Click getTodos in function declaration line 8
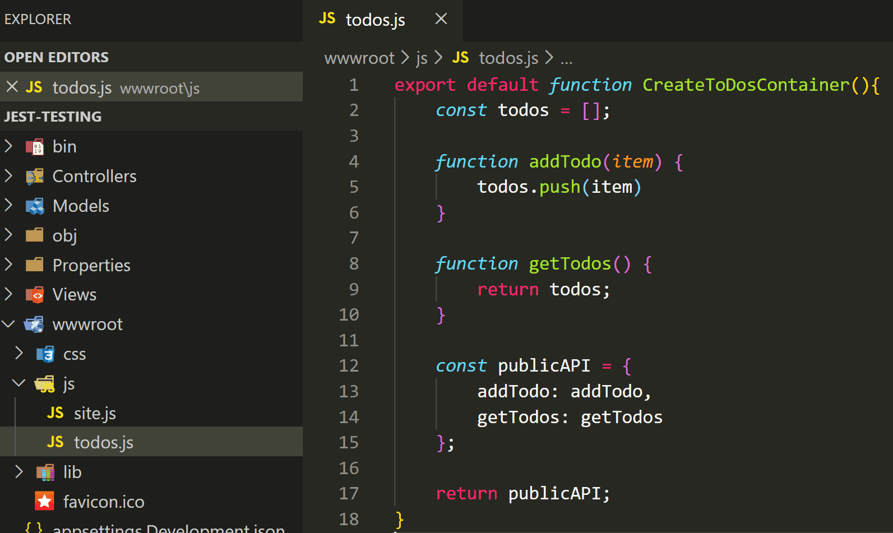893x533 pixels. click(x=570, y=264)
